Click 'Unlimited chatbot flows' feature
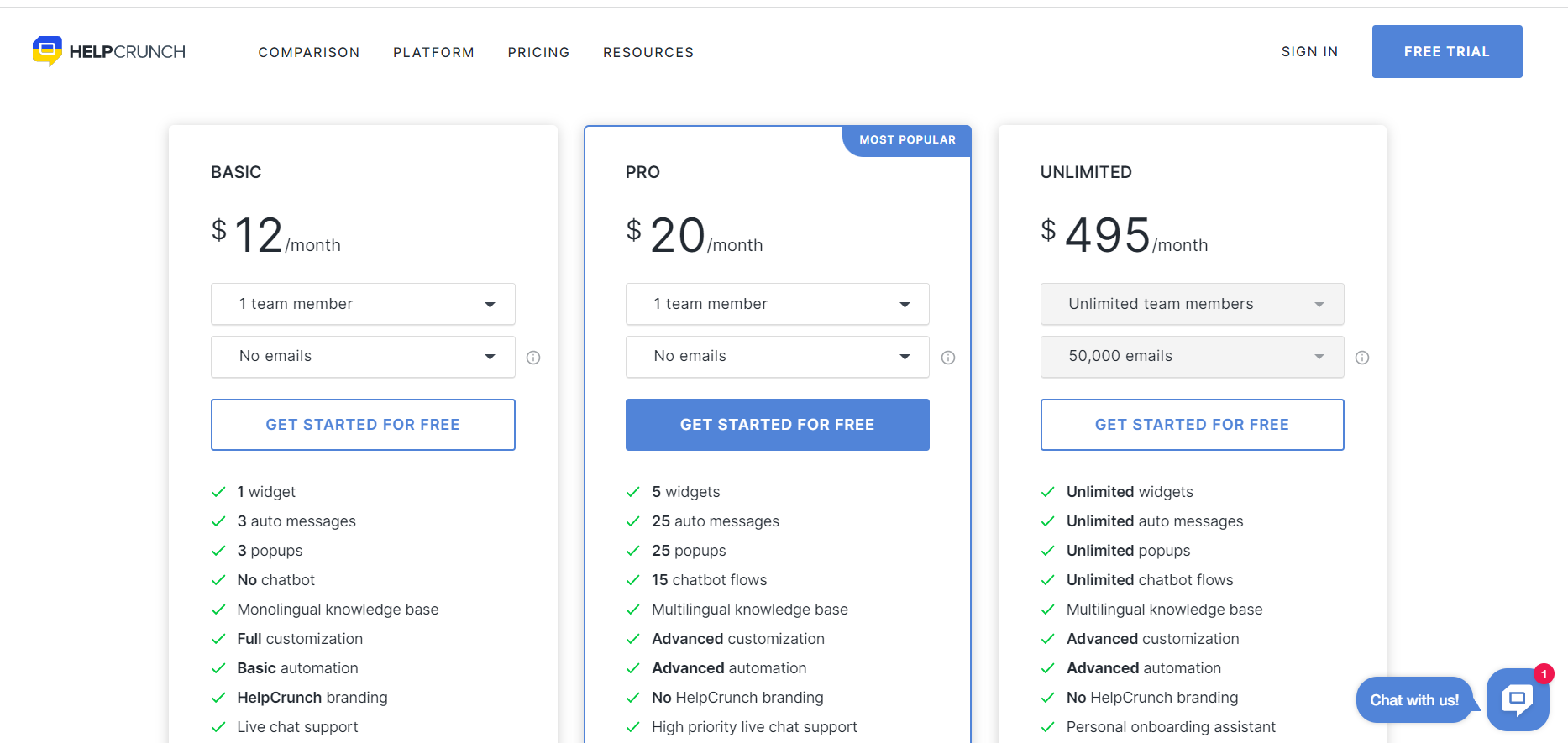Screen dimensions: 1568x743 [x=1150, y=580]
